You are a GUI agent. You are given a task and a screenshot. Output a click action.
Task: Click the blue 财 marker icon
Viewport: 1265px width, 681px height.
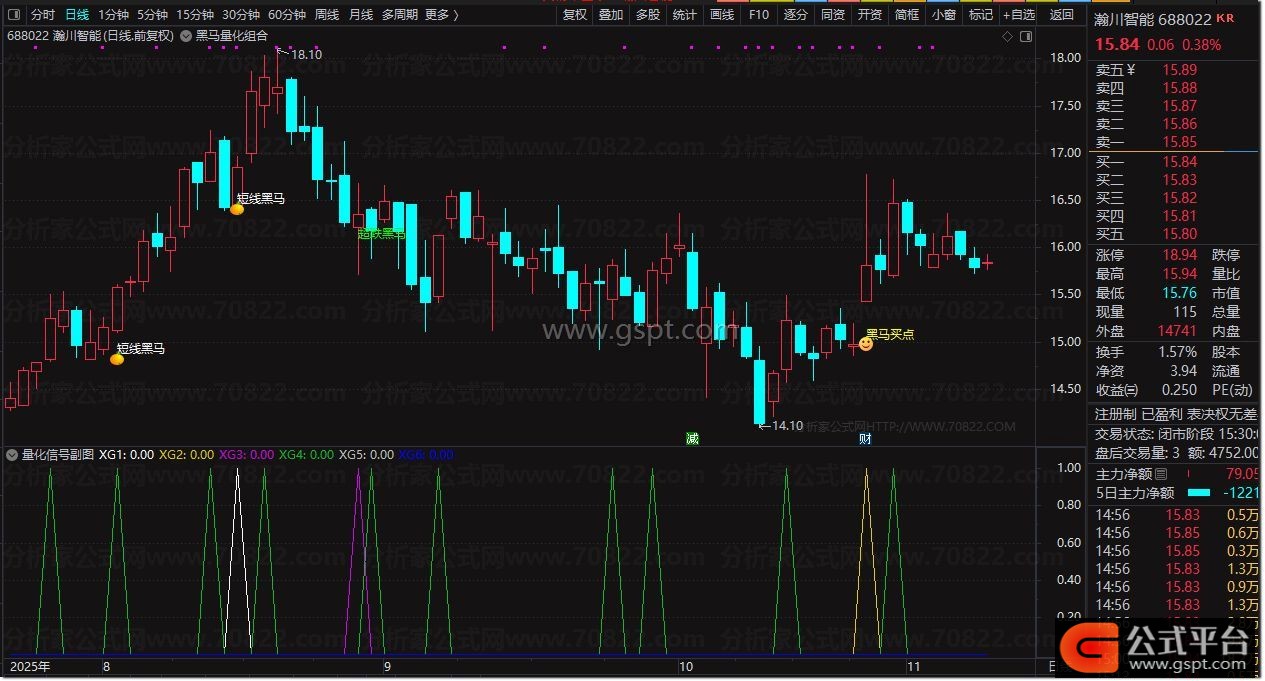pos(865,439)
